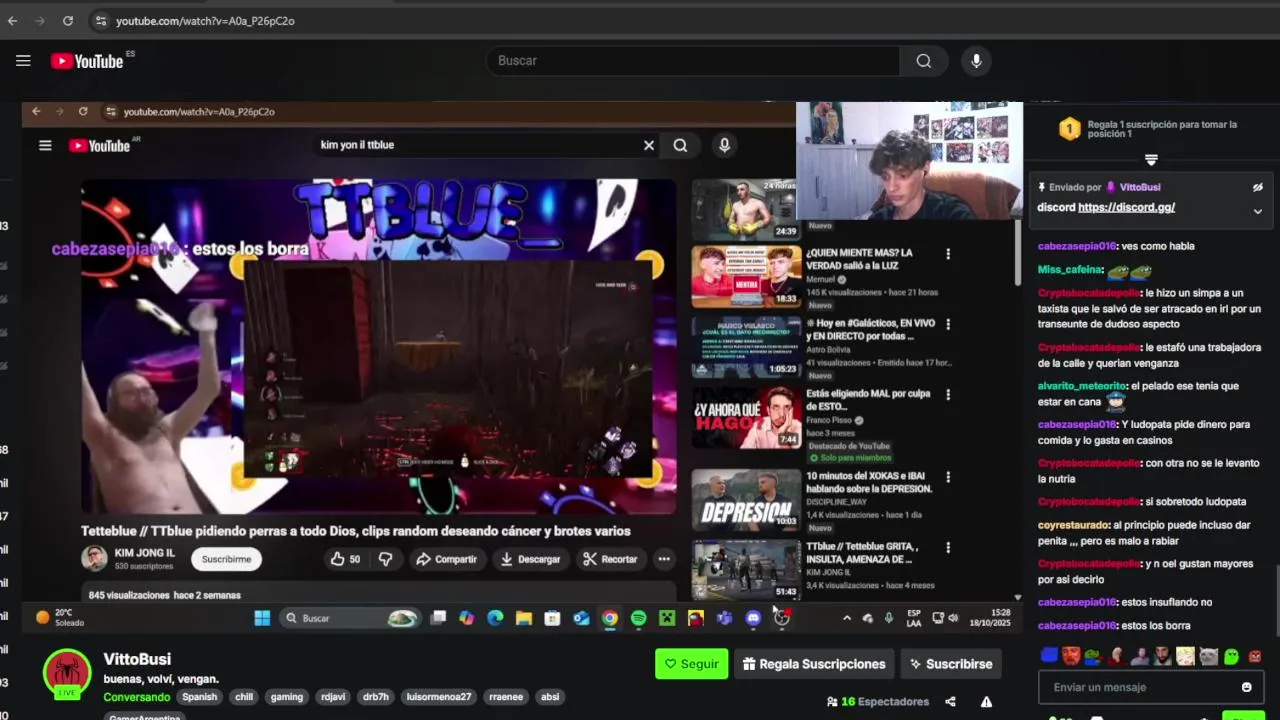Expand the gift leaderboard arrow
This screenshot has height=720, width=1280.
click(1151, 160)
